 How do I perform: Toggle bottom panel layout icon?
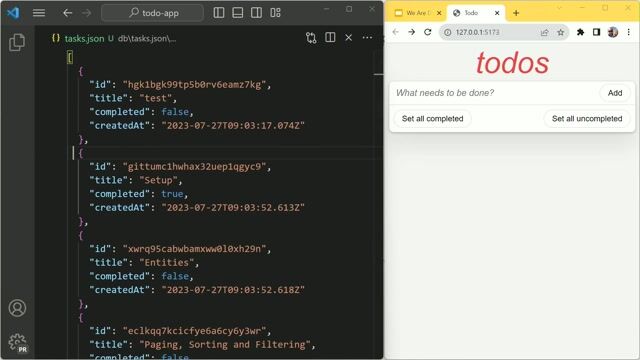[x=238, y=13]
